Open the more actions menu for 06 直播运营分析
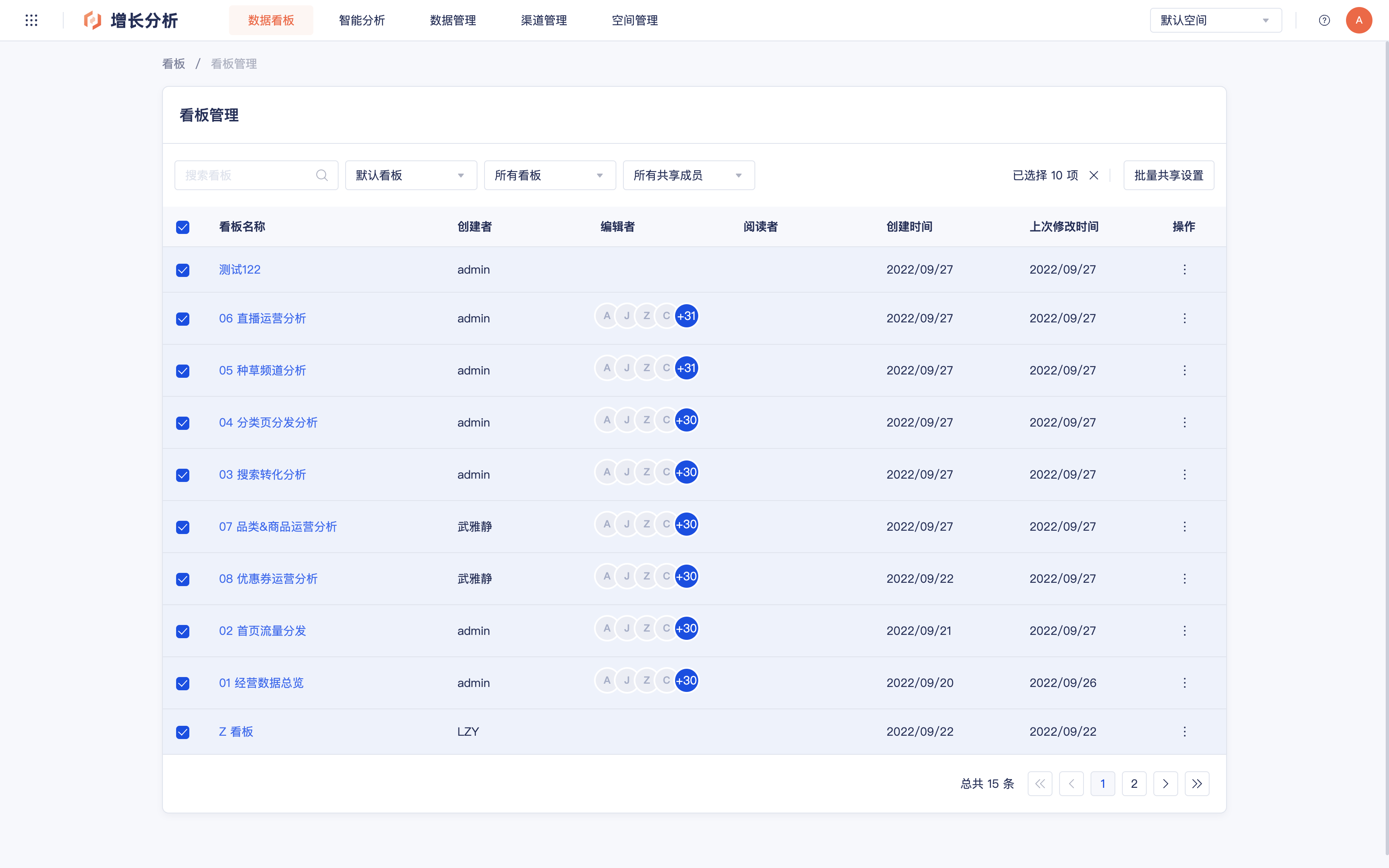This screenshot has width=1389, height=868. (1185, 318)
